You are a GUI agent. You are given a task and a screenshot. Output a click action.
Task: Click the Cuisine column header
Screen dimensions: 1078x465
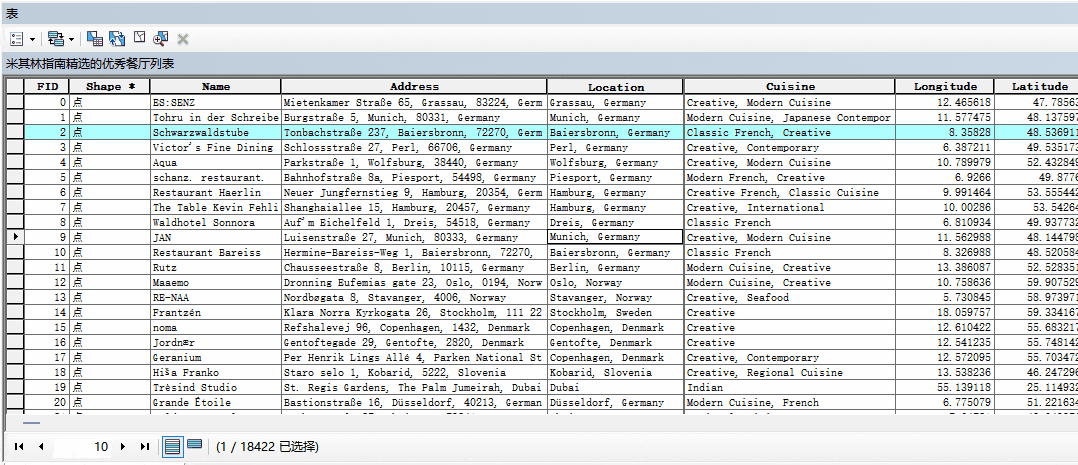790,86
